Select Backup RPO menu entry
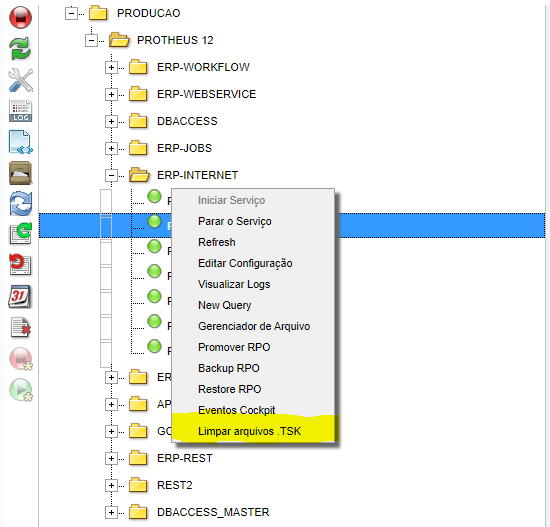Viewport: 550px width, 527px height. tap(253, 368)
